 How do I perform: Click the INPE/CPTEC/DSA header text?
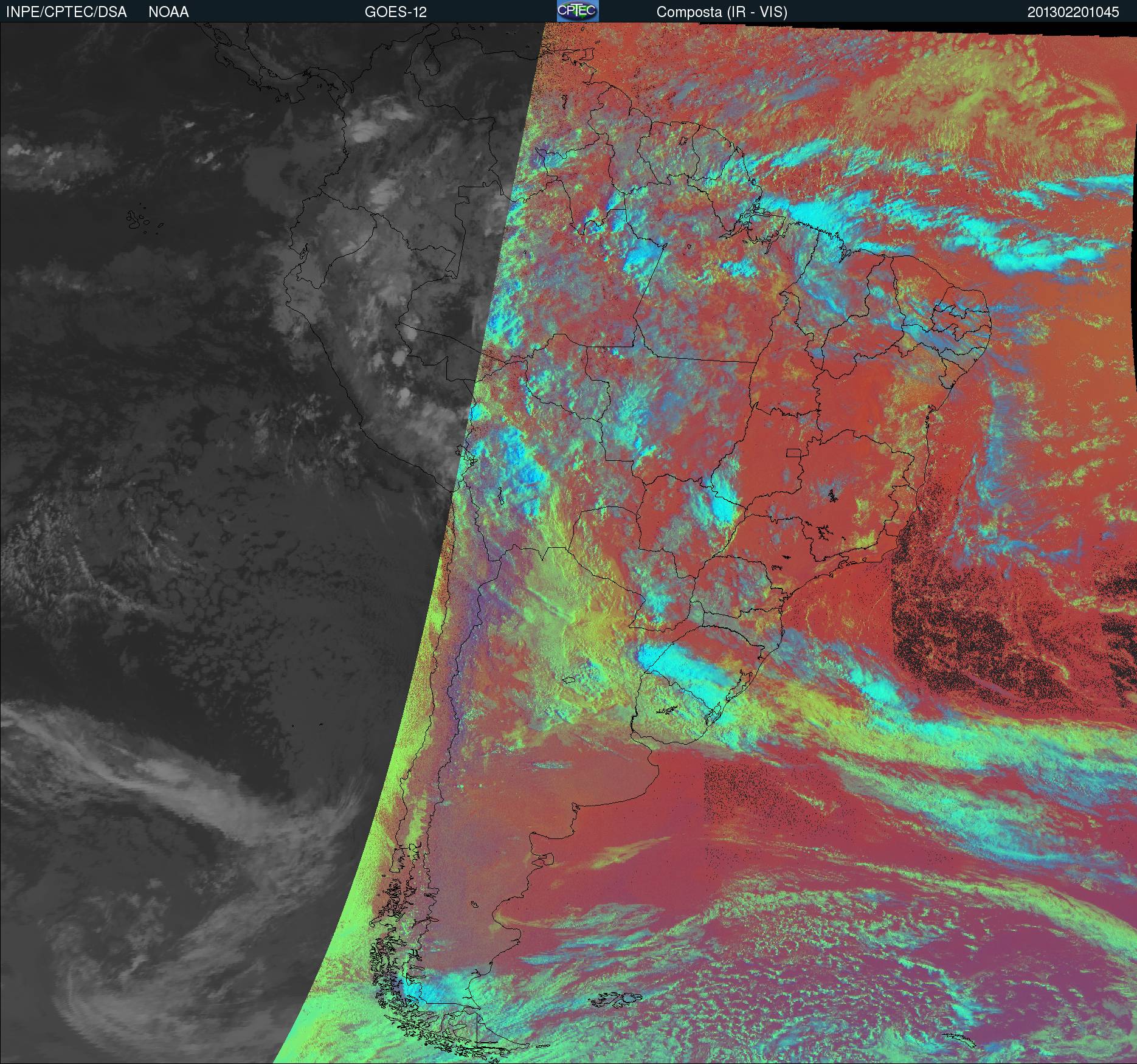coord(66,12)
